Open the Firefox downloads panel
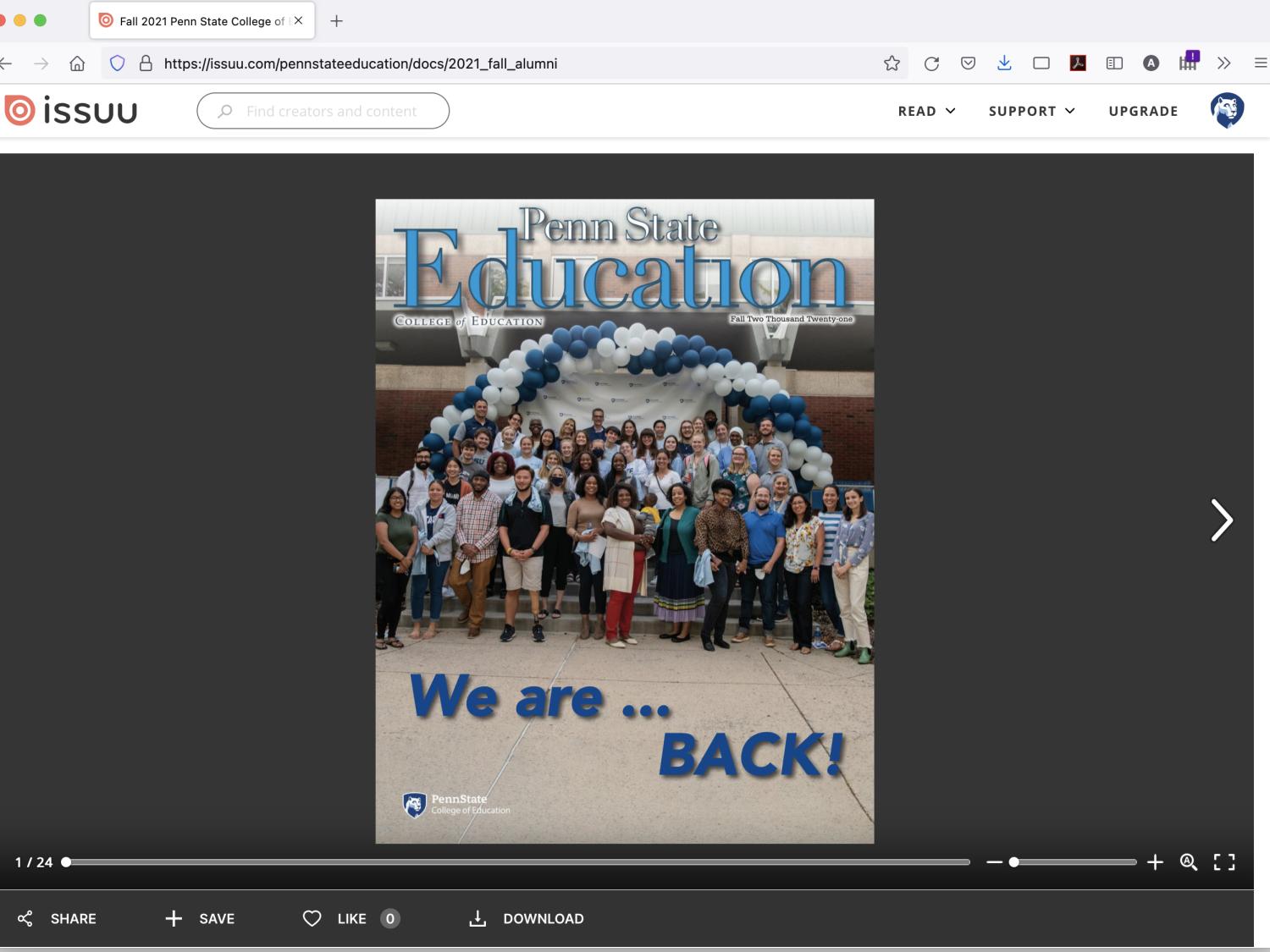The height and width of the screenshot is (952, 1270). coord(1004,63)
